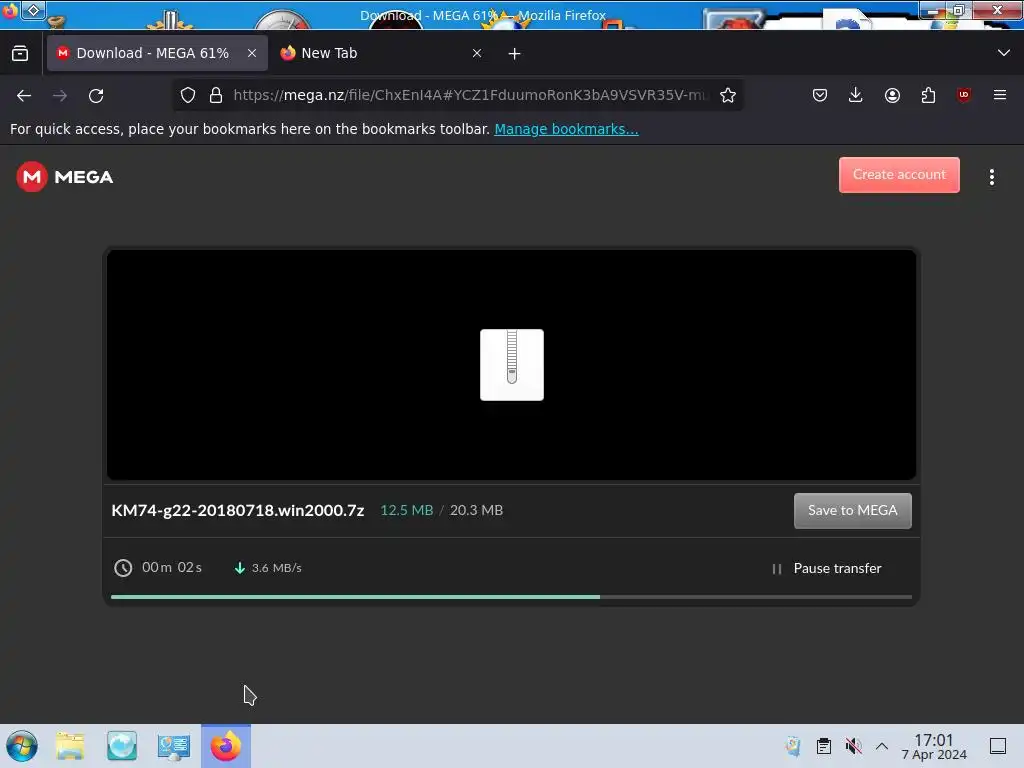Click the 00m 02s remaining time text
Image resolution: width=1024 pixels, height=768 pixels.
point(172,568)
